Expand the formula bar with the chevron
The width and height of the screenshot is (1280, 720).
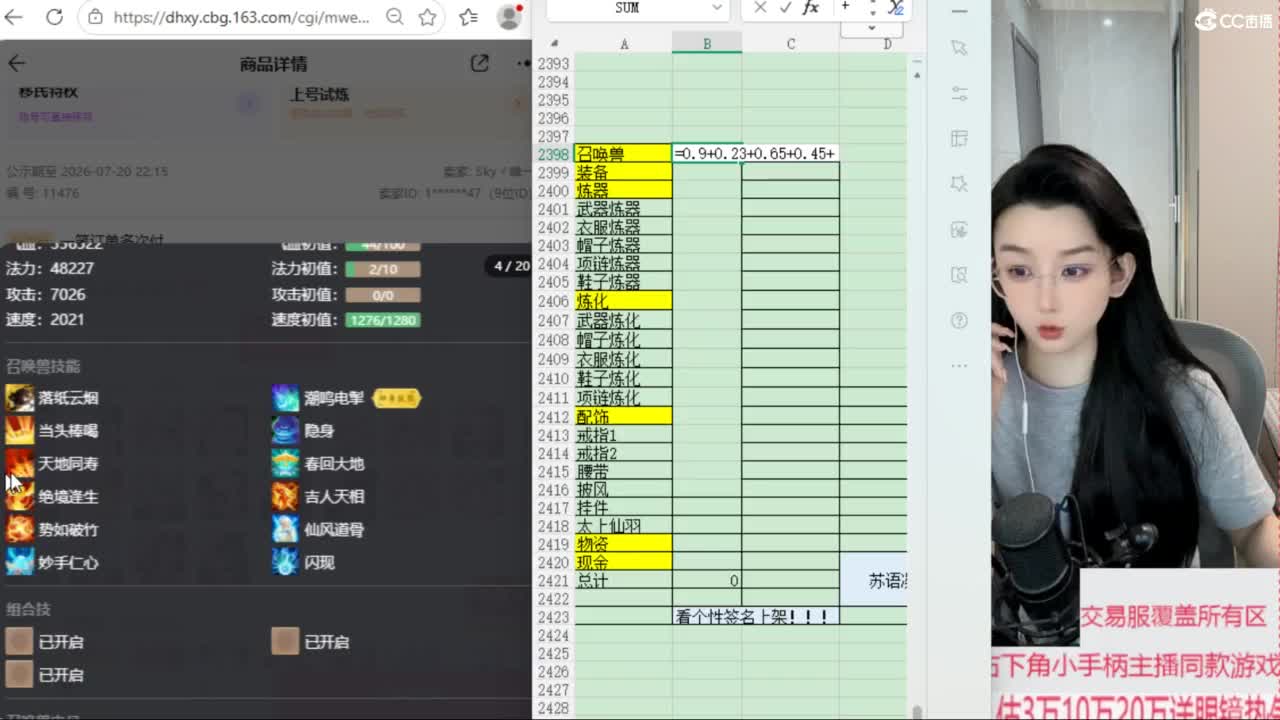(872, 28)
